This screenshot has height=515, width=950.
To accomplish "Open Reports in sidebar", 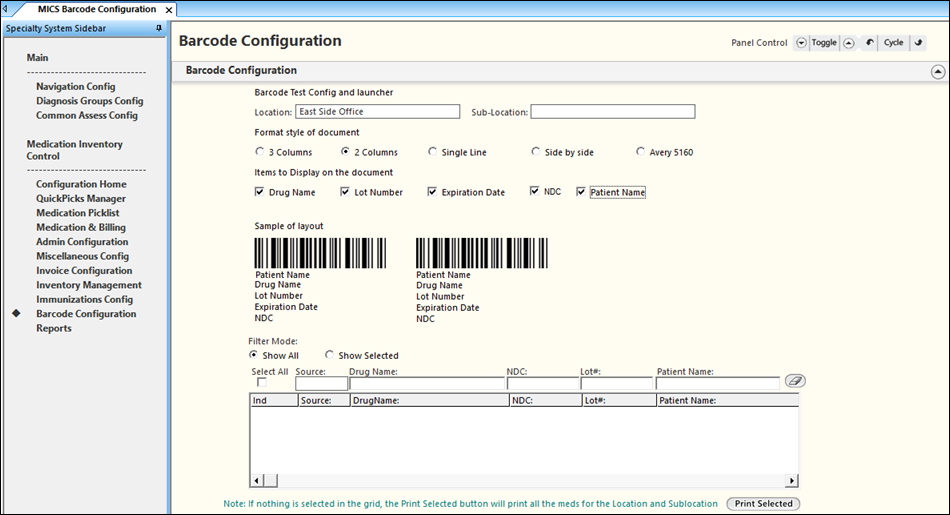I will point(53,328).
